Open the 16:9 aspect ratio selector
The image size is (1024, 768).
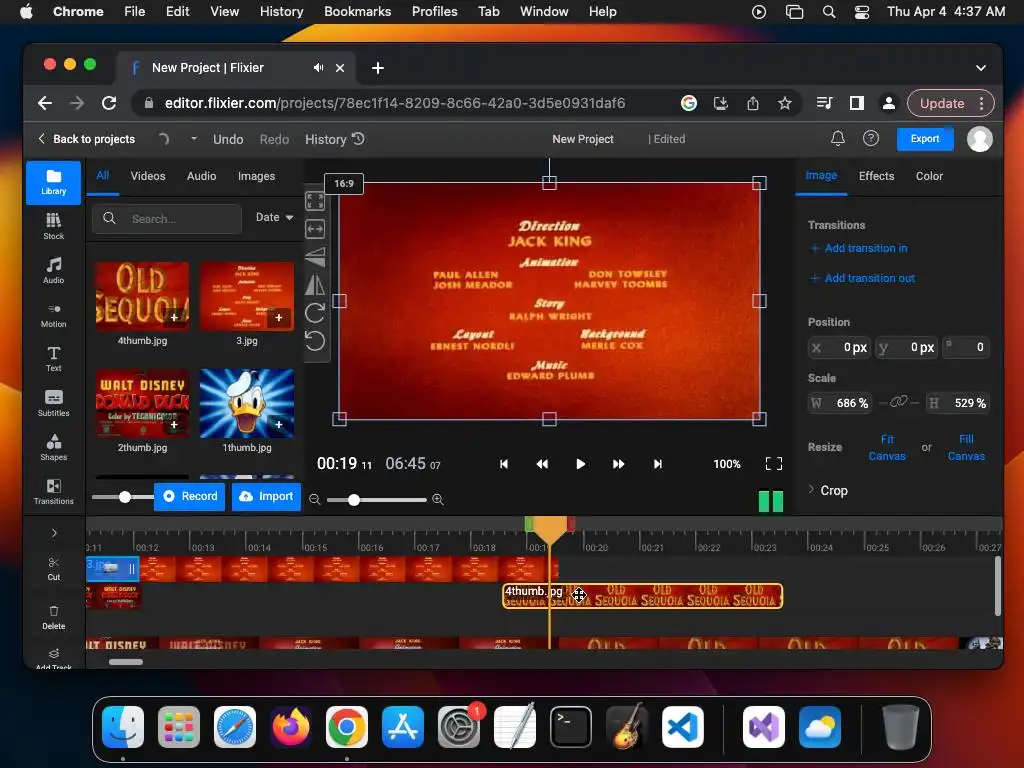[344, 184]
